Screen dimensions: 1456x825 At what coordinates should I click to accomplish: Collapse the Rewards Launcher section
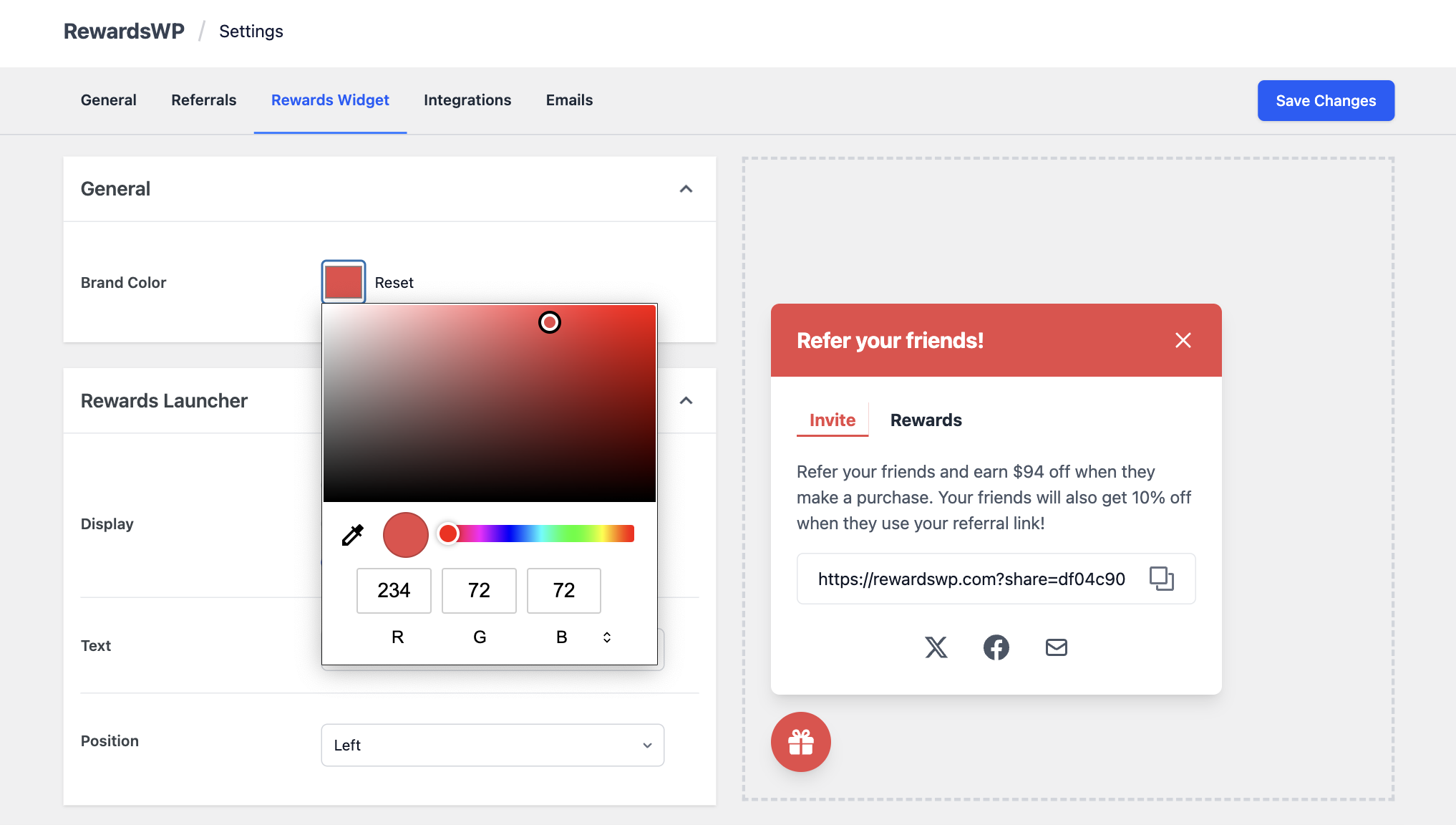point(686,400)
